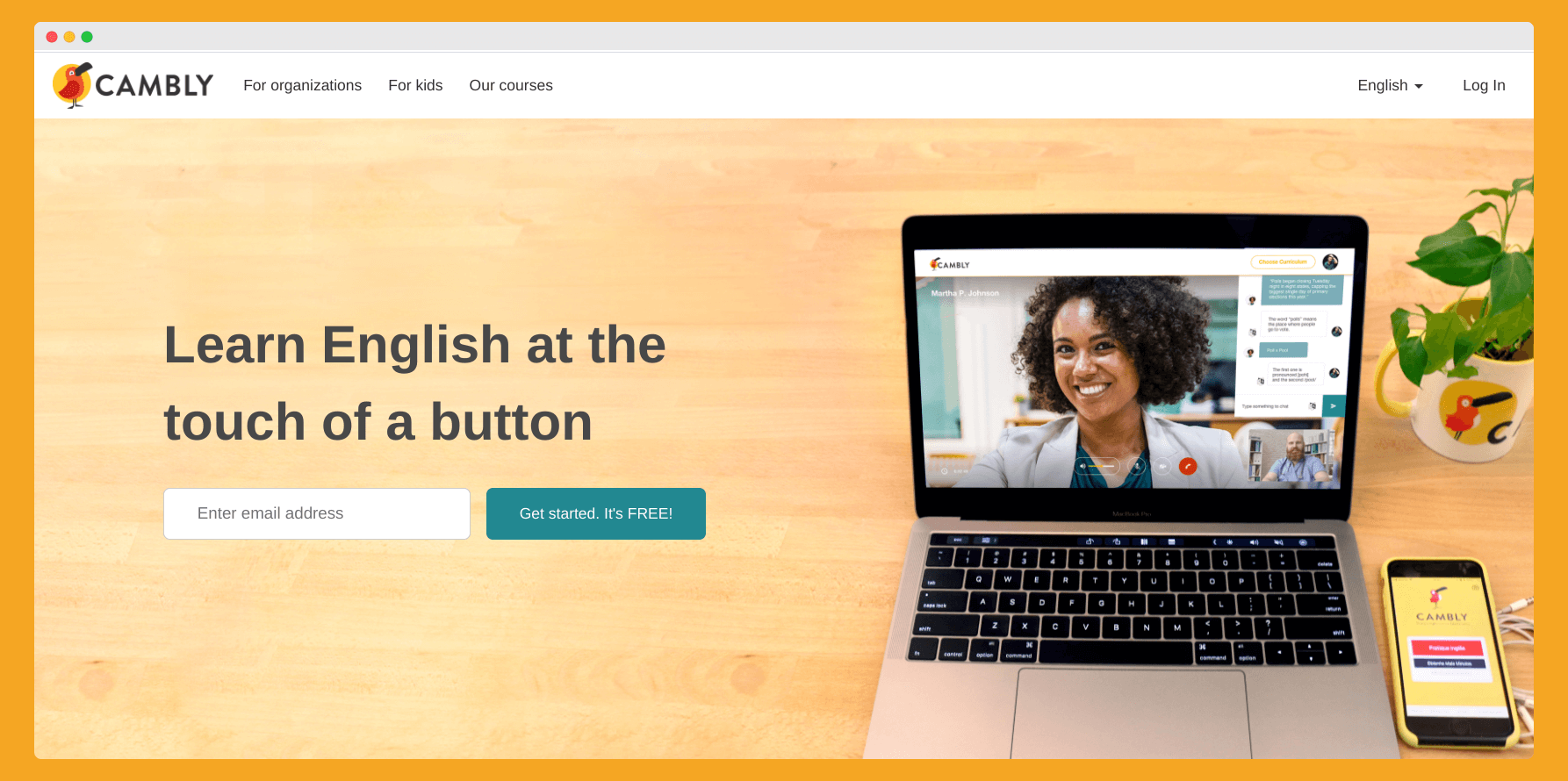Click the Choose Curriculum button on laptop screen
Image resolution: width=1568 pixels, height=781 pixels.
click(x=1283, y=262)
